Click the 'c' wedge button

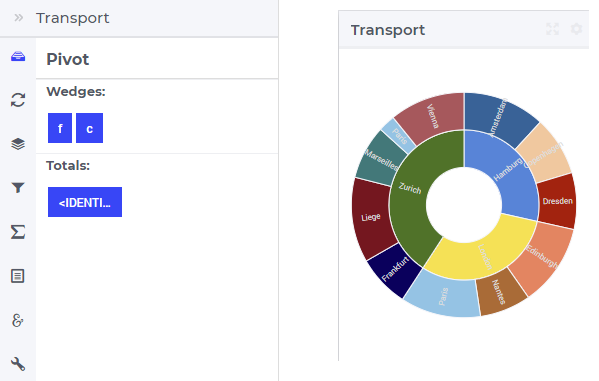(x=89, y=128)
